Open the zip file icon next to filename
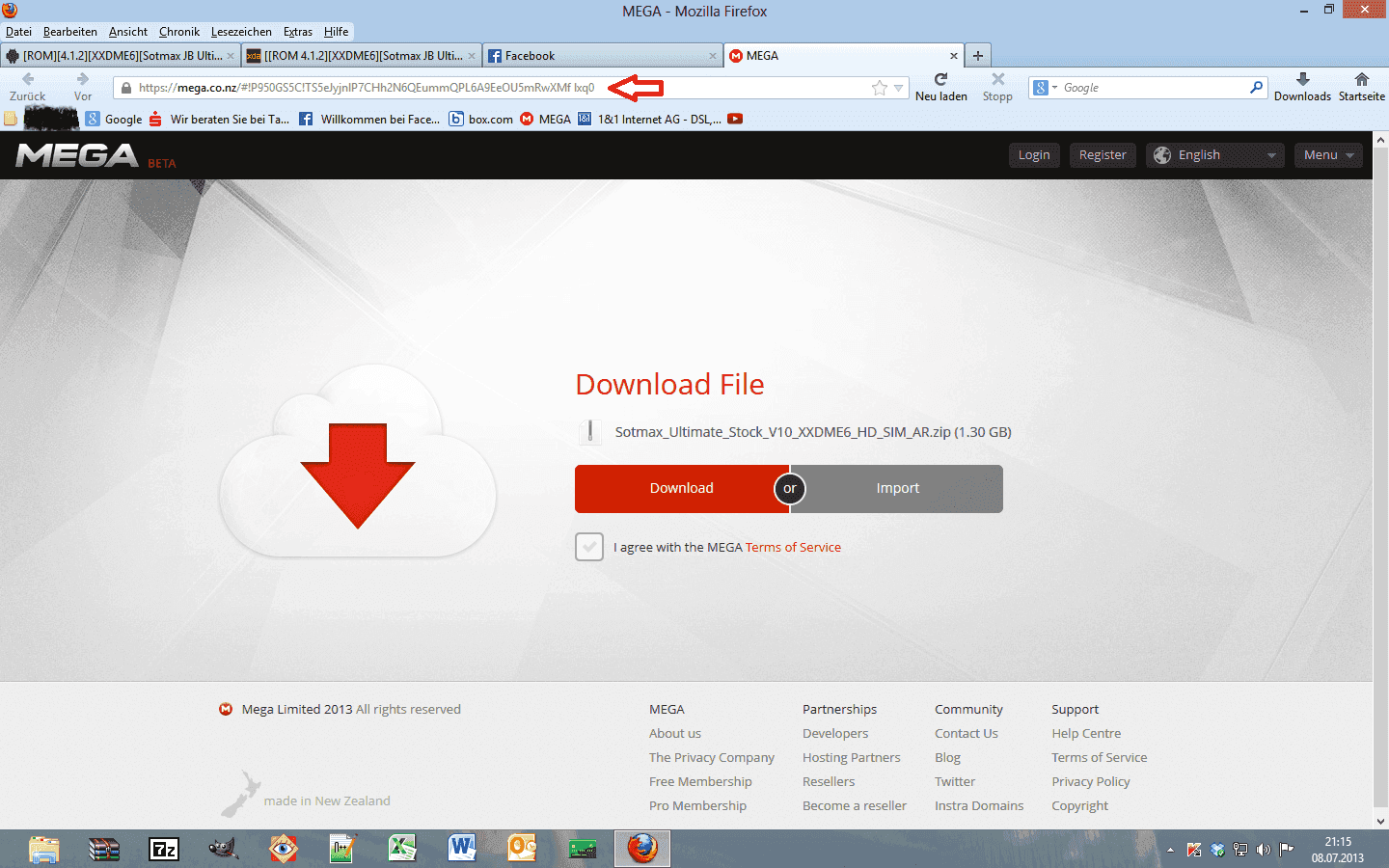The image size is (1389, 868). click(589, 431)
